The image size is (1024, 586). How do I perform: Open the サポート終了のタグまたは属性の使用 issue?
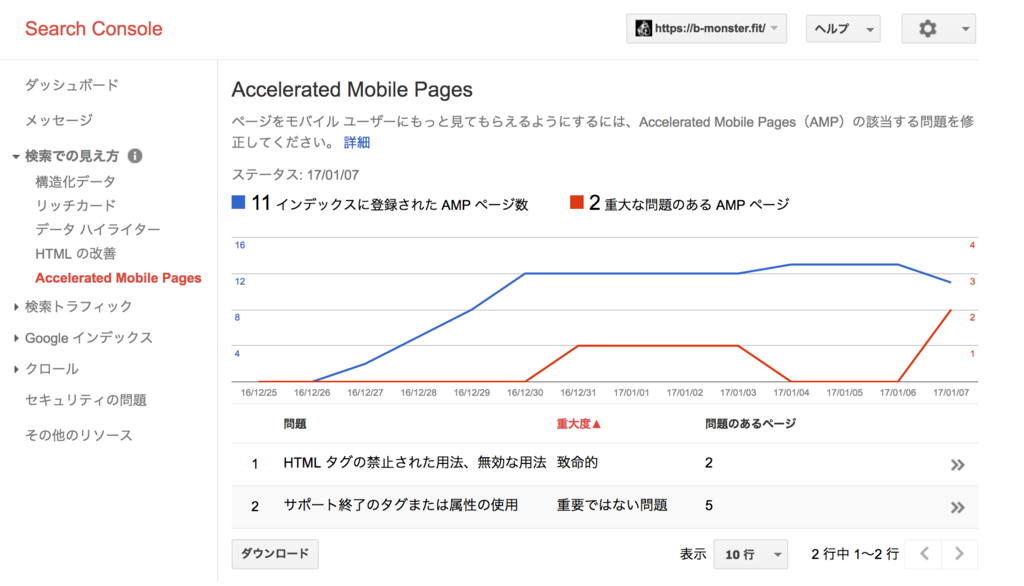tap(400, 505)
